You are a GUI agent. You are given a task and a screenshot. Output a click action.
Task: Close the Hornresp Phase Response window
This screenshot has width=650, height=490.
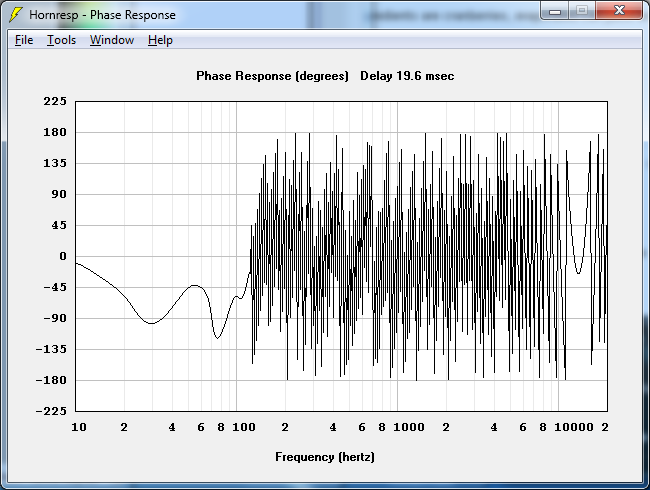(619, 11)
